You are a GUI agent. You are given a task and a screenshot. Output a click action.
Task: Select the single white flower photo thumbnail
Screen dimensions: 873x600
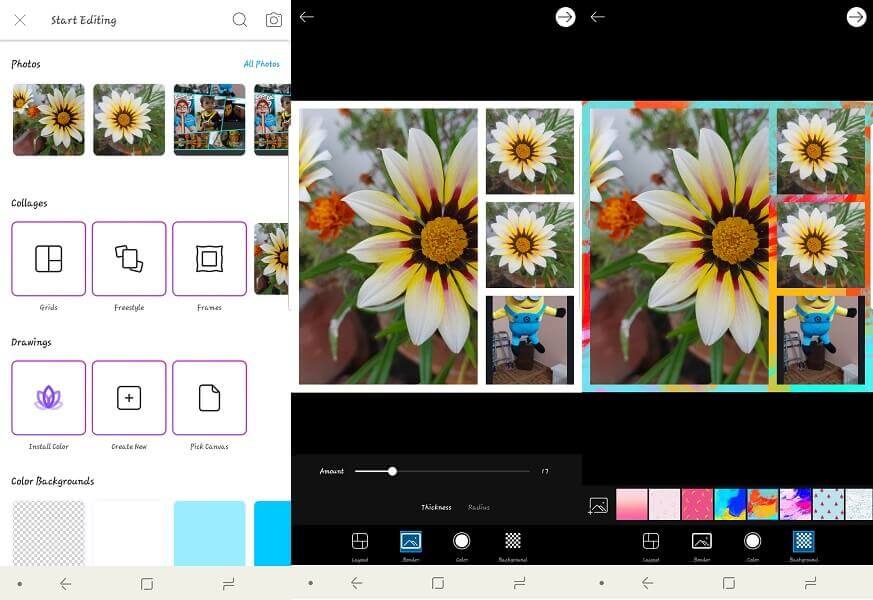[x=129, y=120]
